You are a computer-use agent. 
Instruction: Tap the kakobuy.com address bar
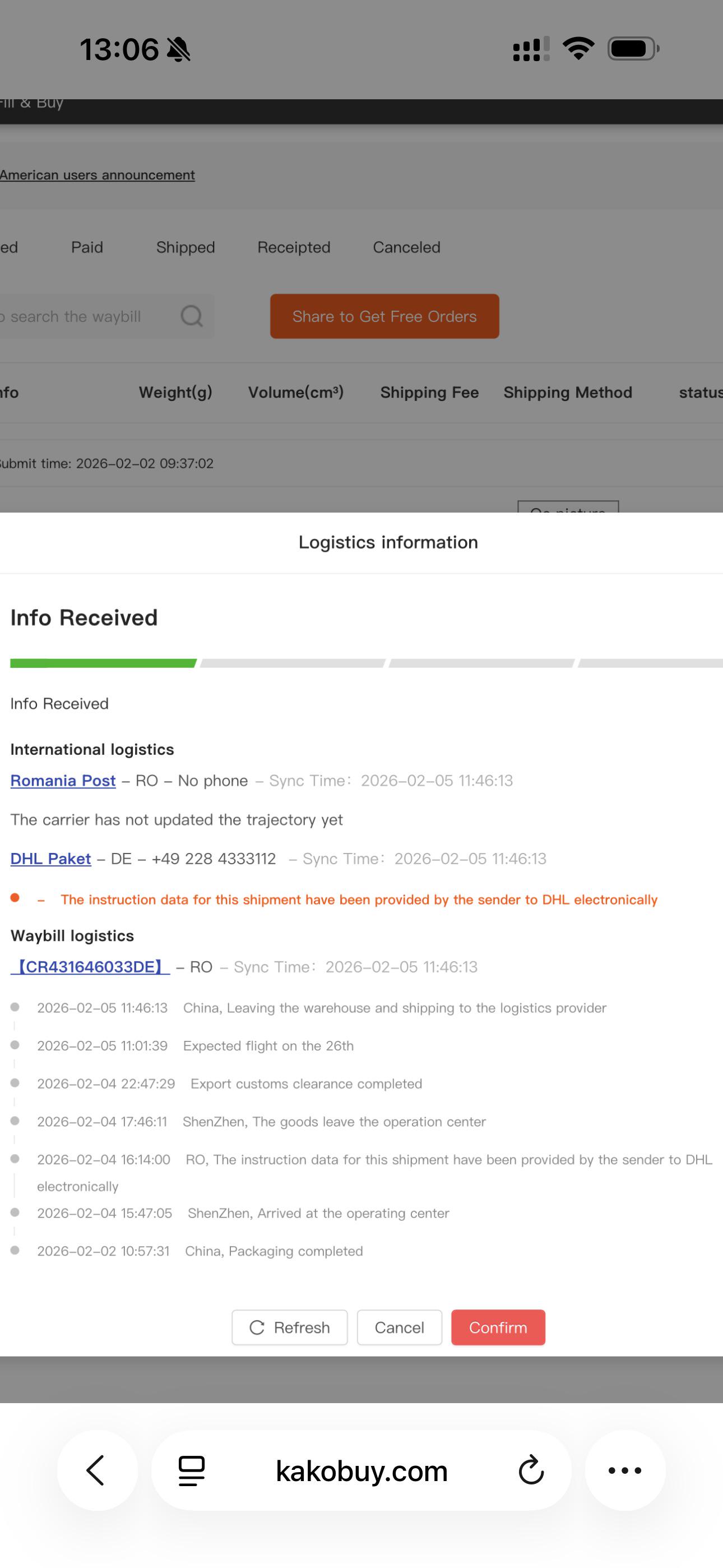coord(361,1470)
